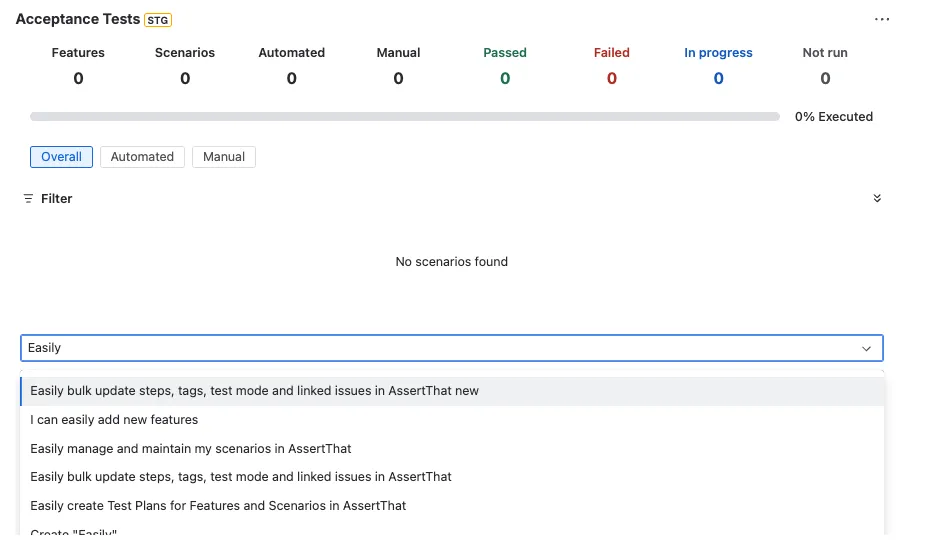Click the STG environment badge
Image resolution: width=926 pixels, height=559 pixels.
(158, 20)
